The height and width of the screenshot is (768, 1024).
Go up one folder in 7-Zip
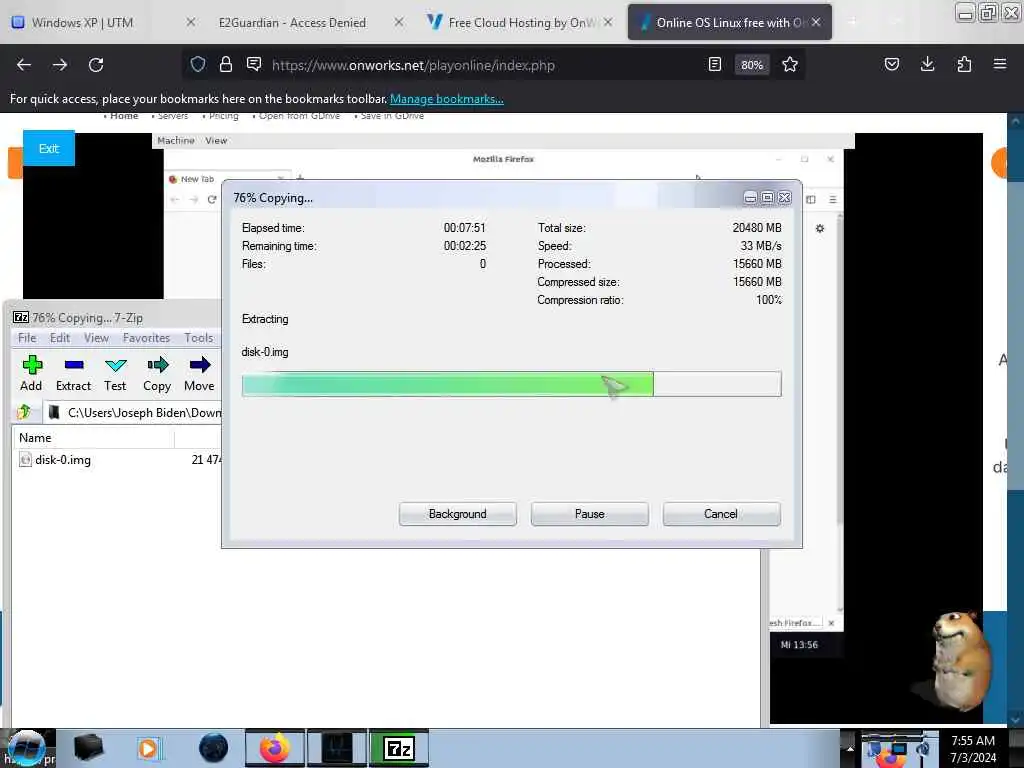25,412
